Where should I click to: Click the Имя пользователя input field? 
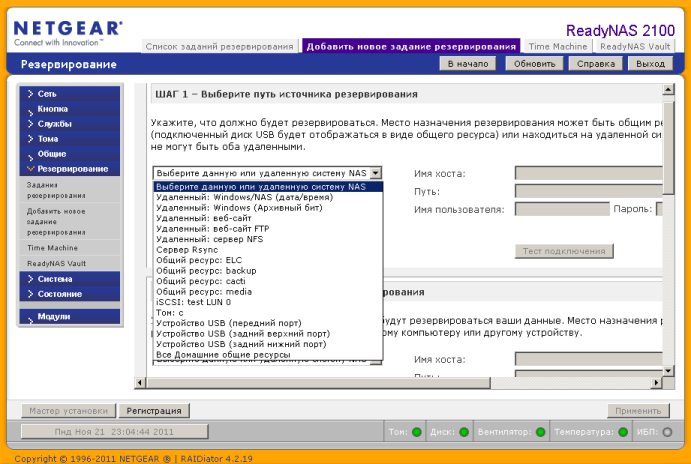point(562,209)
